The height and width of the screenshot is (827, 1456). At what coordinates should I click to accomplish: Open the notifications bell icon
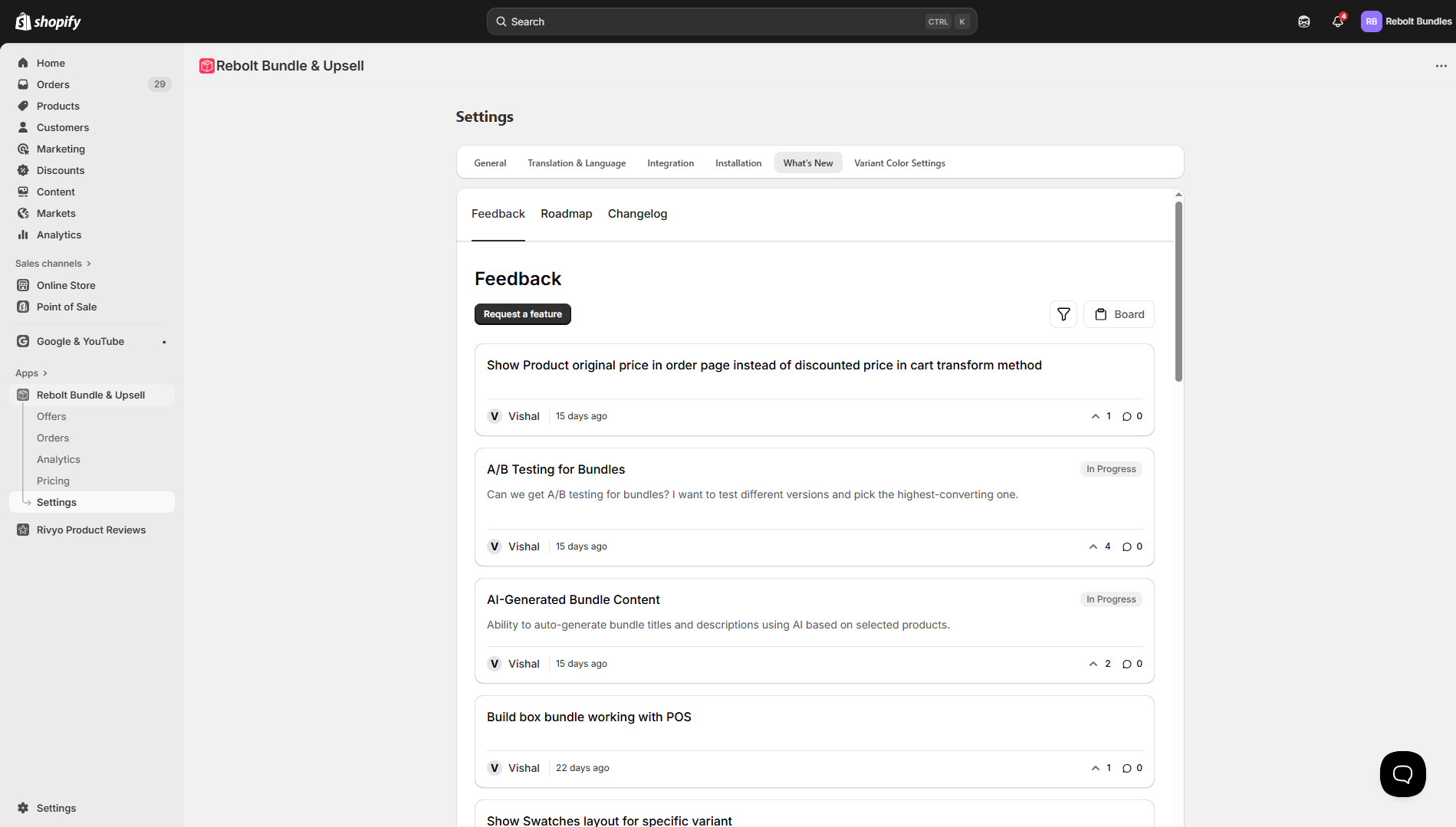[x=1338, y=21]
